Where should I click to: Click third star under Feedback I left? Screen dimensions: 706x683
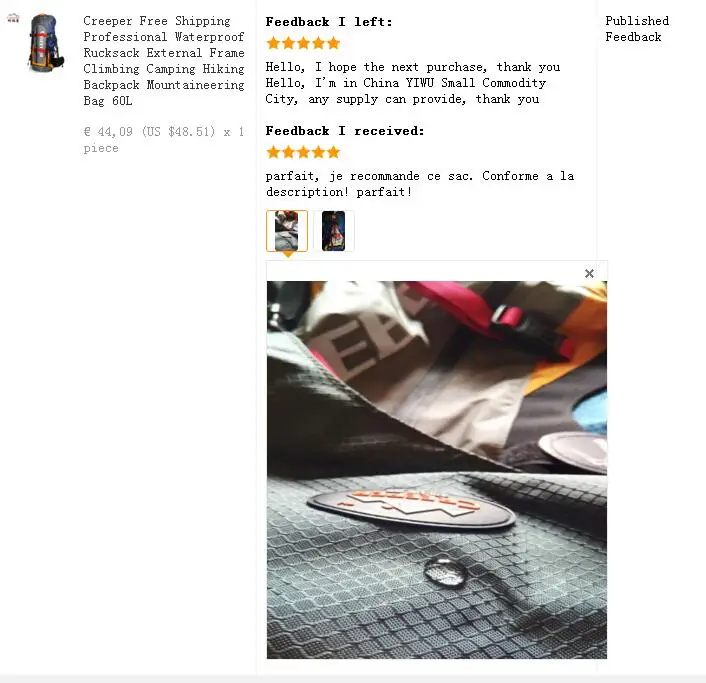pyautogui.click(x=303, y=43)
